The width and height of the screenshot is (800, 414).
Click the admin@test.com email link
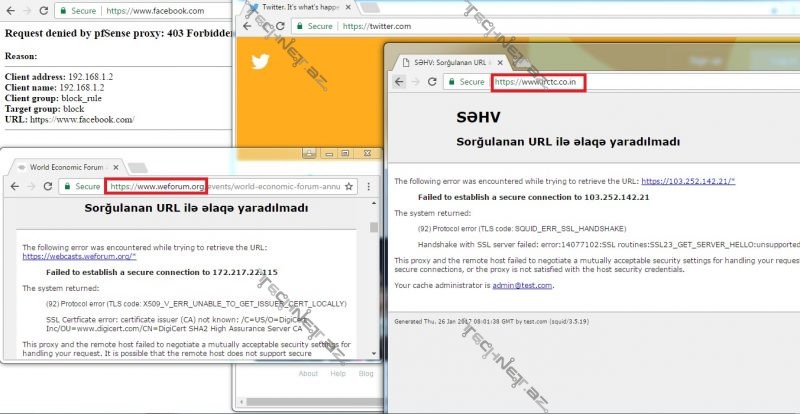pyautogui.click(x=522, y=285)
